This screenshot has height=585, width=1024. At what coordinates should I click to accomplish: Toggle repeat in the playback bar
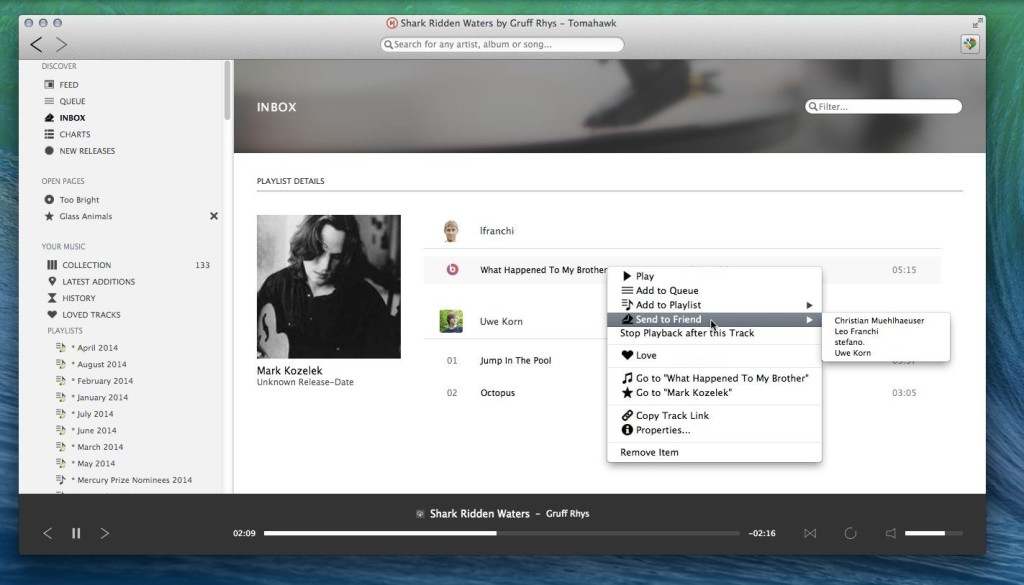(850, 533)
